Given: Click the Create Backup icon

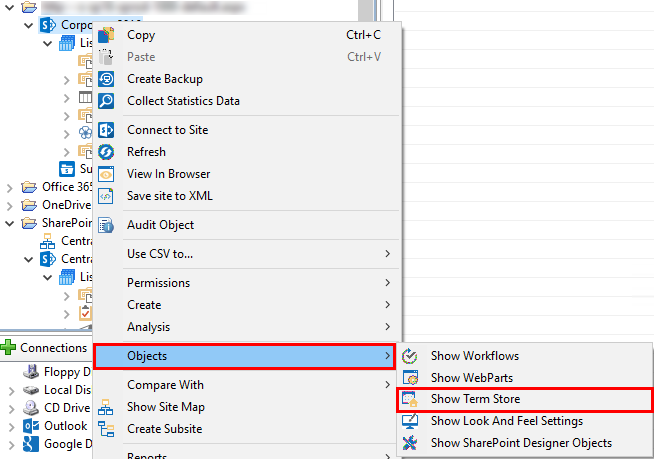Looking at the screenshot, I should coord(106,79).
